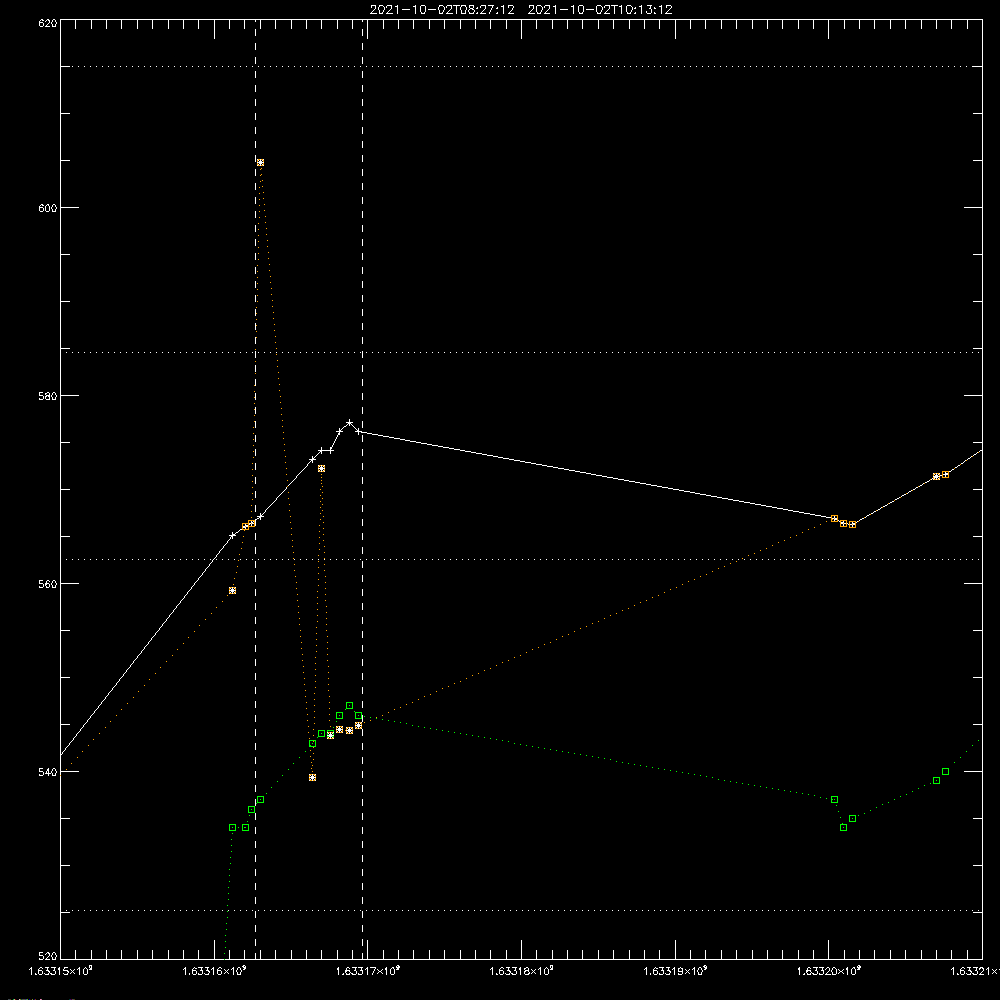Click the x-axis label 1.63318×10⁹
This screenshot has height=1000, width=1000.
tap(522, 971)
